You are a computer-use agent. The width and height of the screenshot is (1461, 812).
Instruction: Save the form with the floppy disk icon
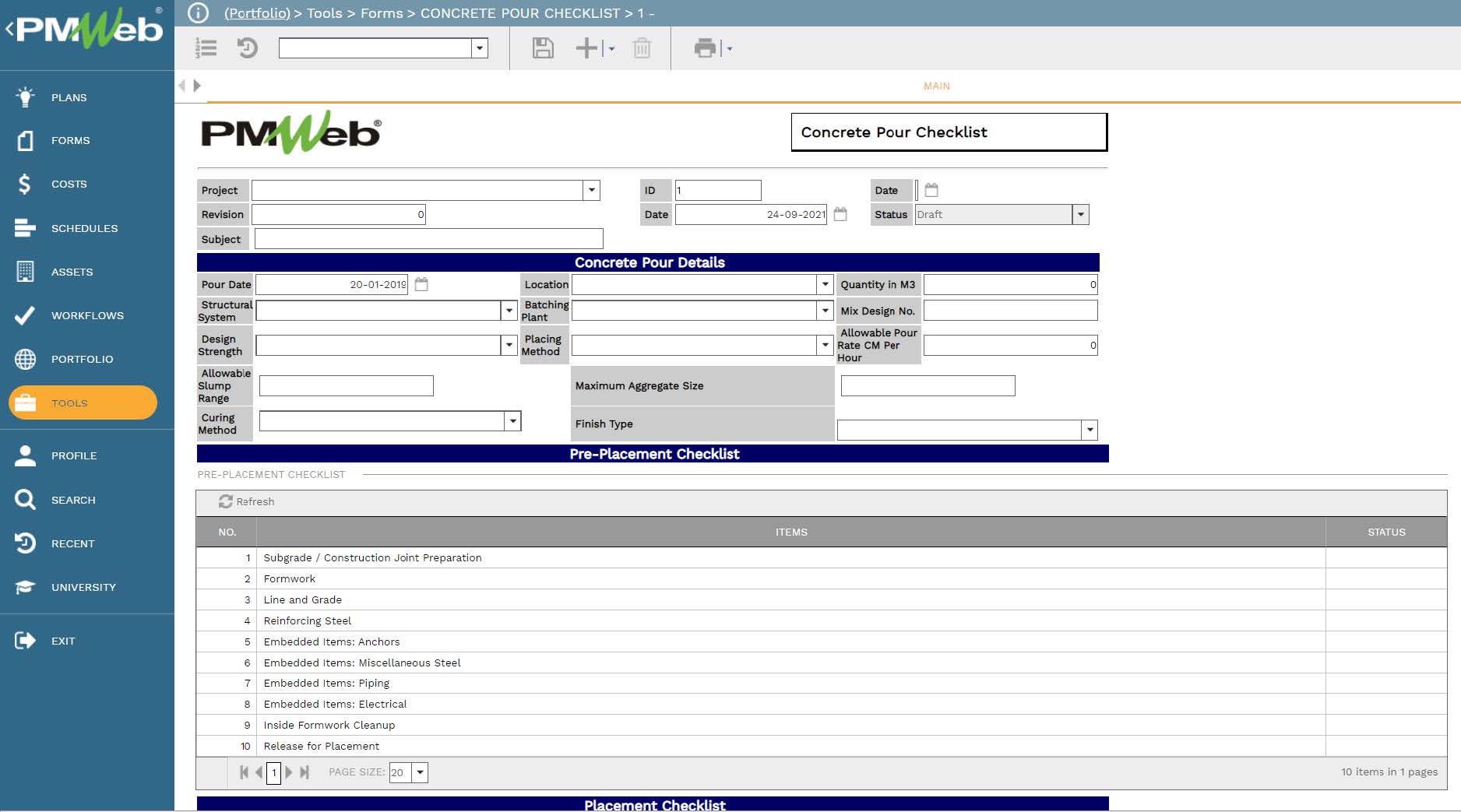[x=543, y=48]
